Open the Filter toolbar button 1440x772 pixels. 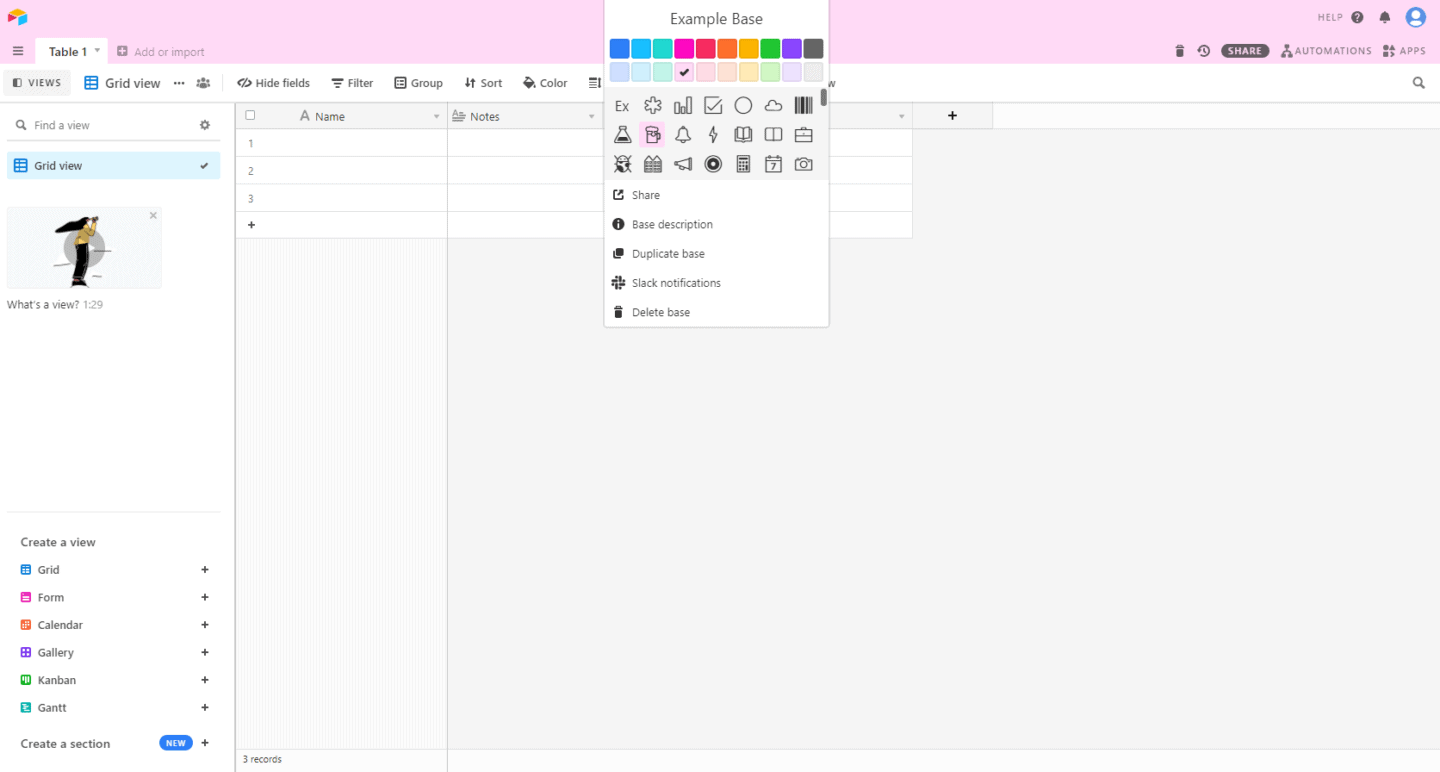(352, 83)
